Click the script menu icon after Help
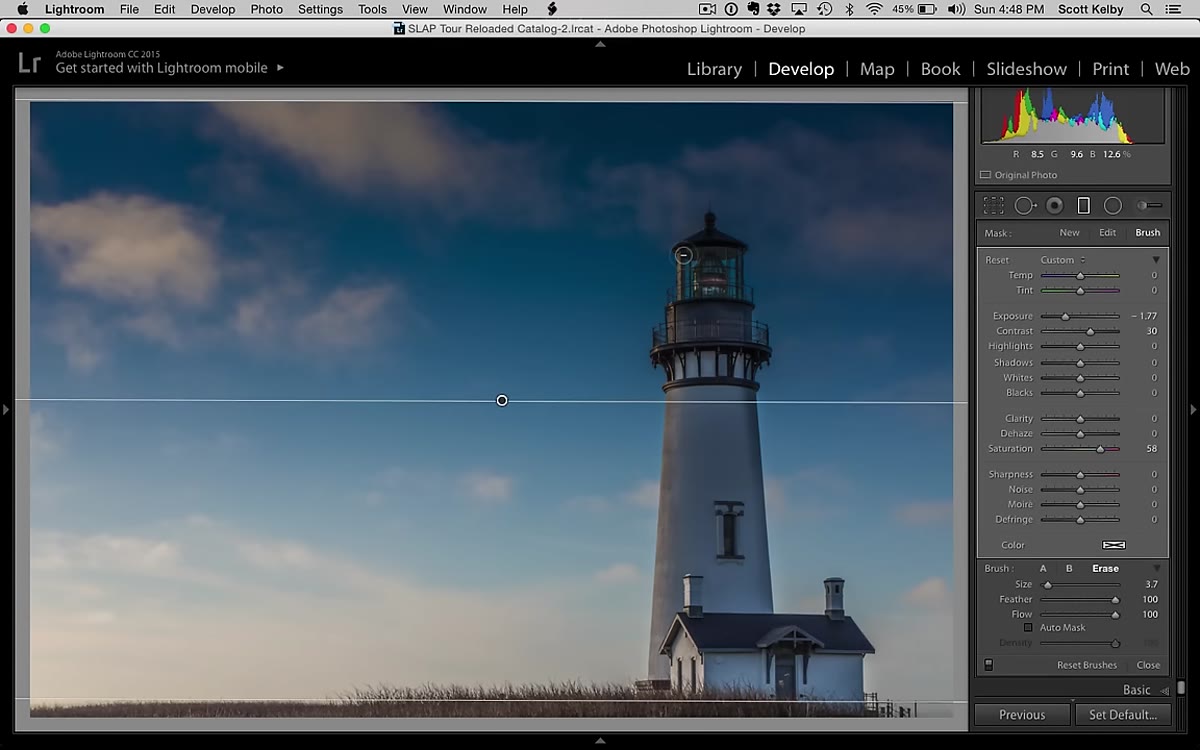The height and width of the screenshot is (750, 1200). 551,9
